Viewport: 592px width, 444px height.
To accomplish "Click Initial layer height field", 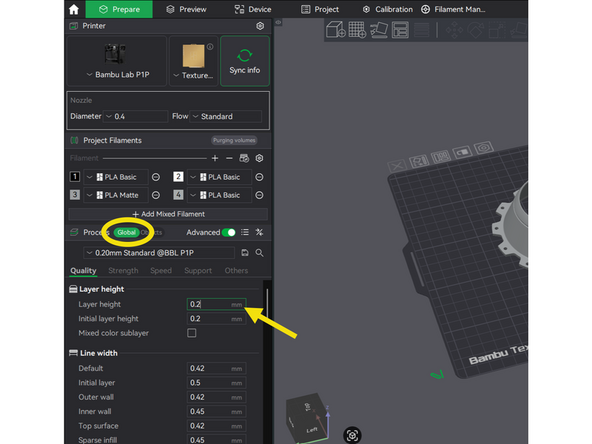I will [216, 319].
